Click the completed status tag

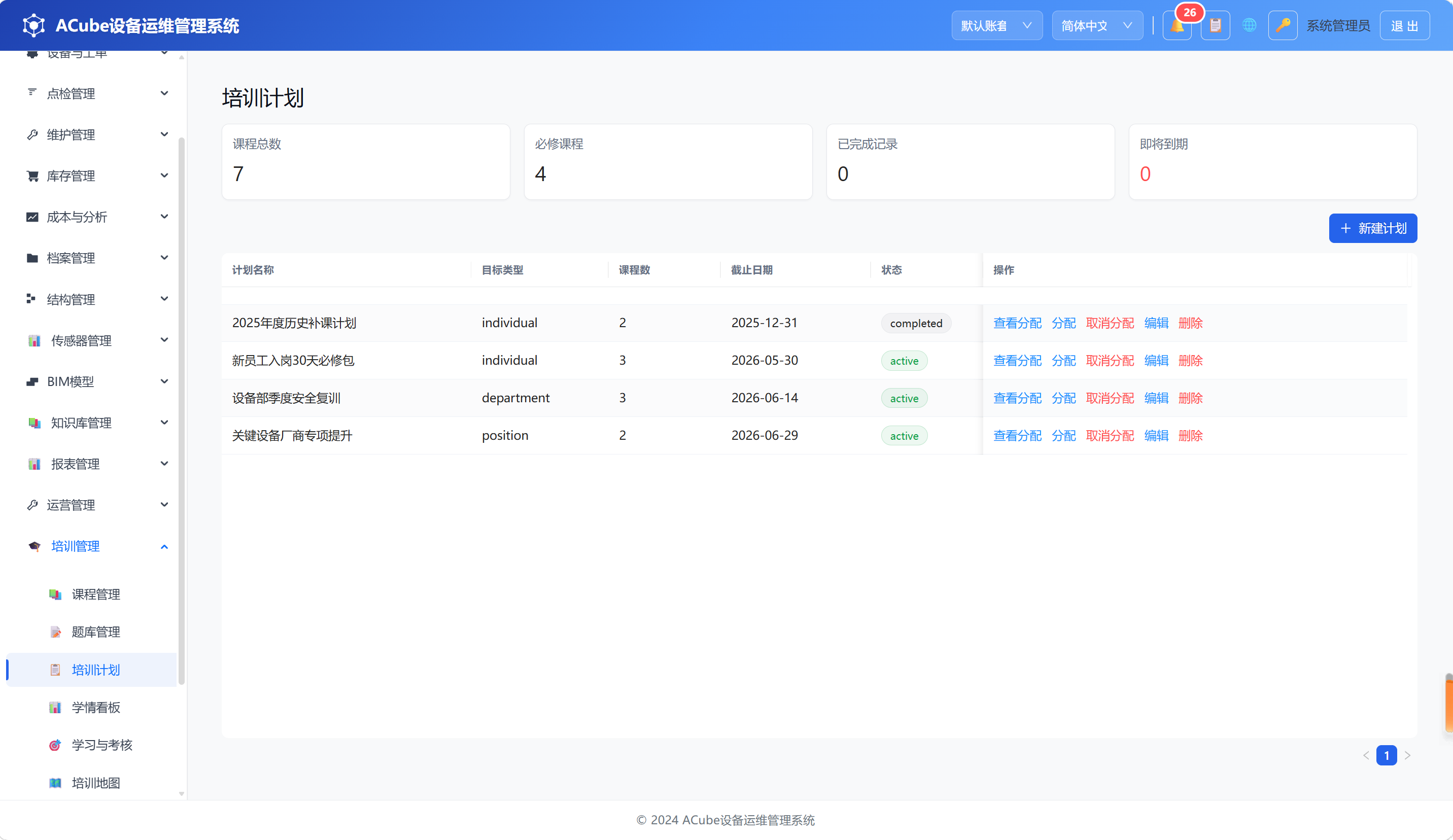click(916, 324)
